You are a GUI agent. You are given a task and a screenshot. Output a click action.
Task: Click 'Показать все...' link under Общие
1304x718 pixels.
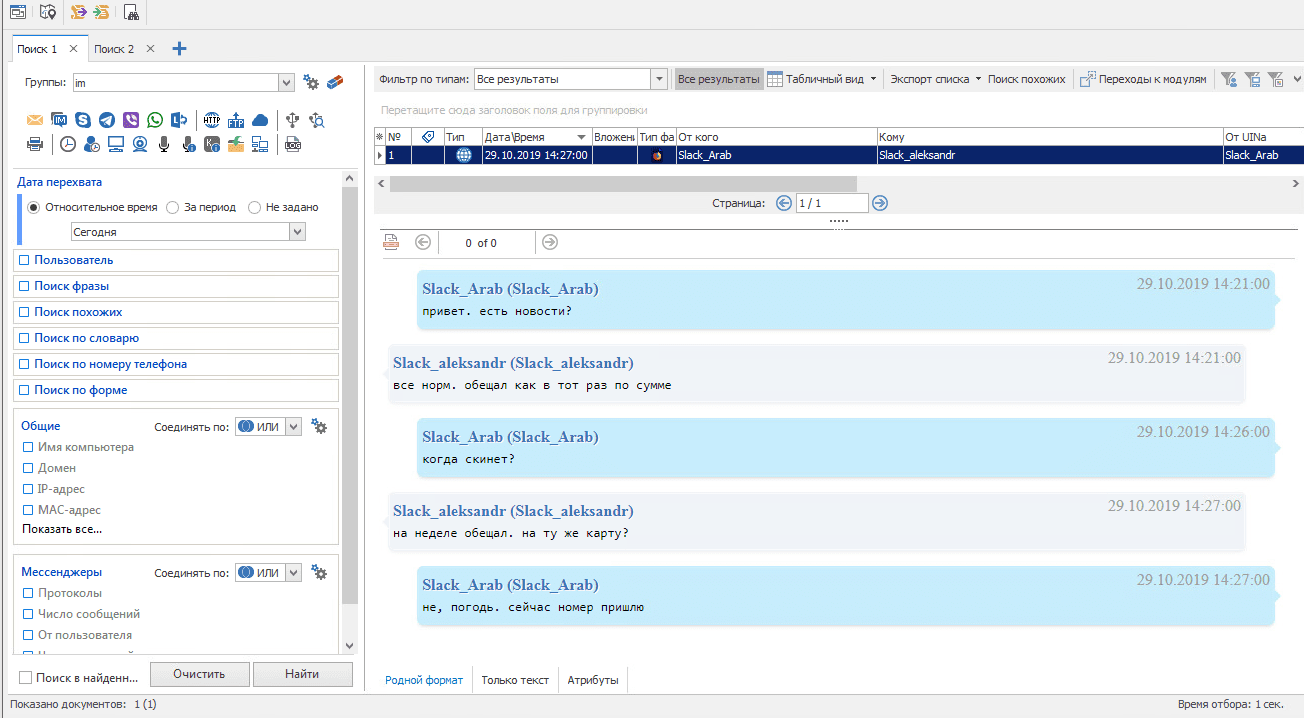(62, 529)
